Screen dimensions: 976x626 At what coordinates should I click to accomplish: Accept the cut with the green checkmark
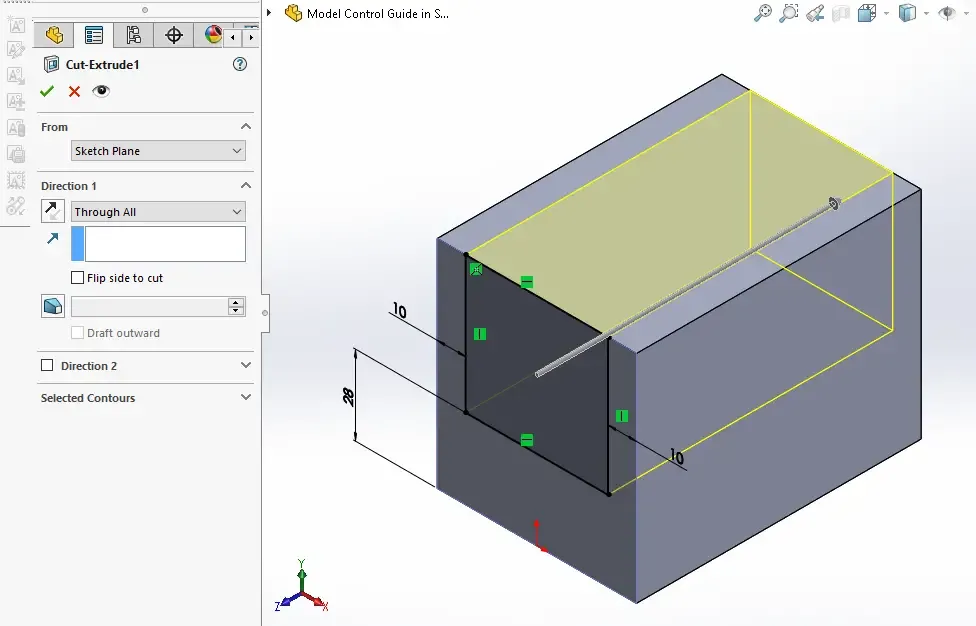[47, 91]
